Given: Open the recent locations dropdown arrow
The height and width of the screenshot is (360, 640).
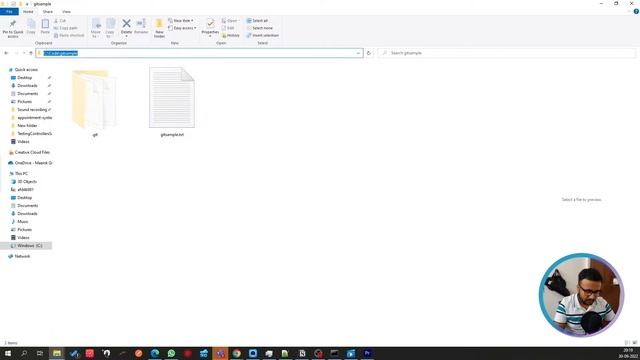Looking at the screenshot, I should click(24, 53).
